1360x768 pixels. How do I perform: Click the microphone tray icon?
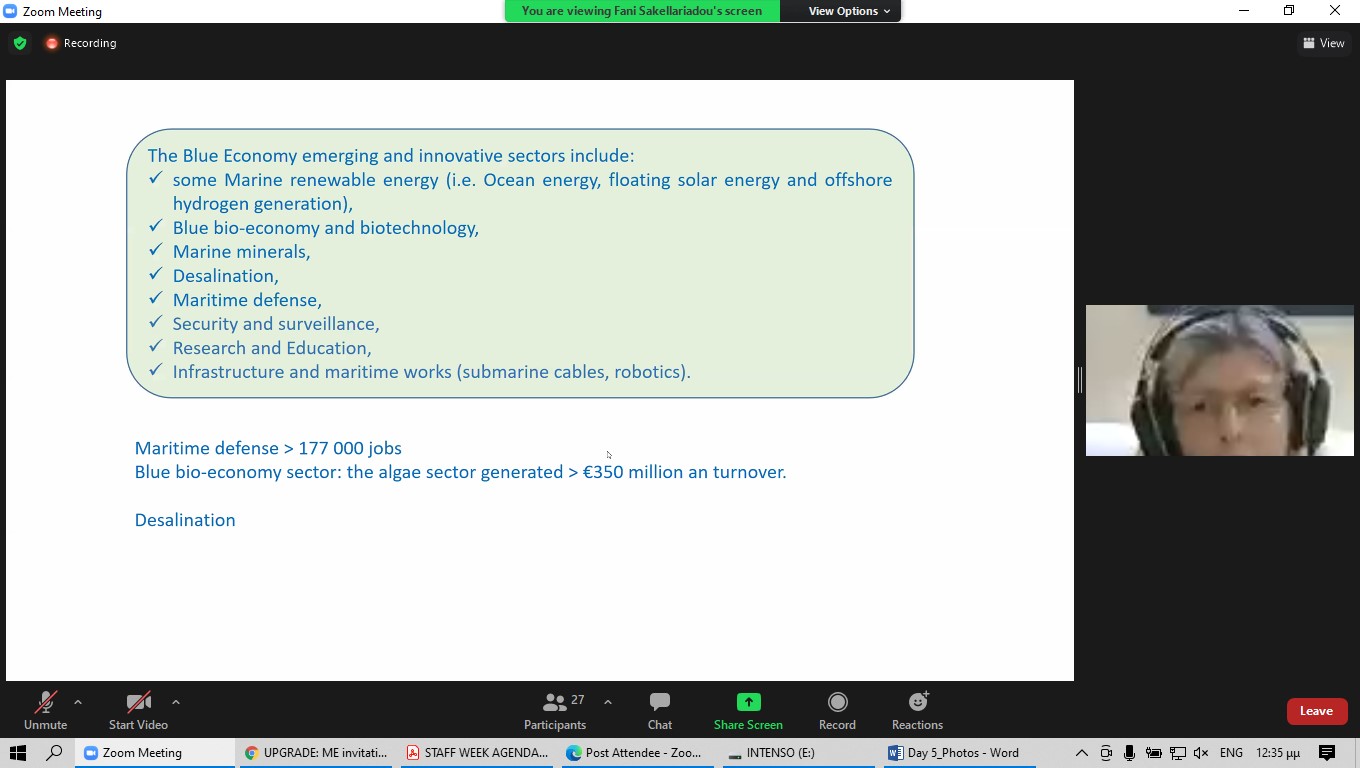pyautogui.click(x=1129, y=753)
